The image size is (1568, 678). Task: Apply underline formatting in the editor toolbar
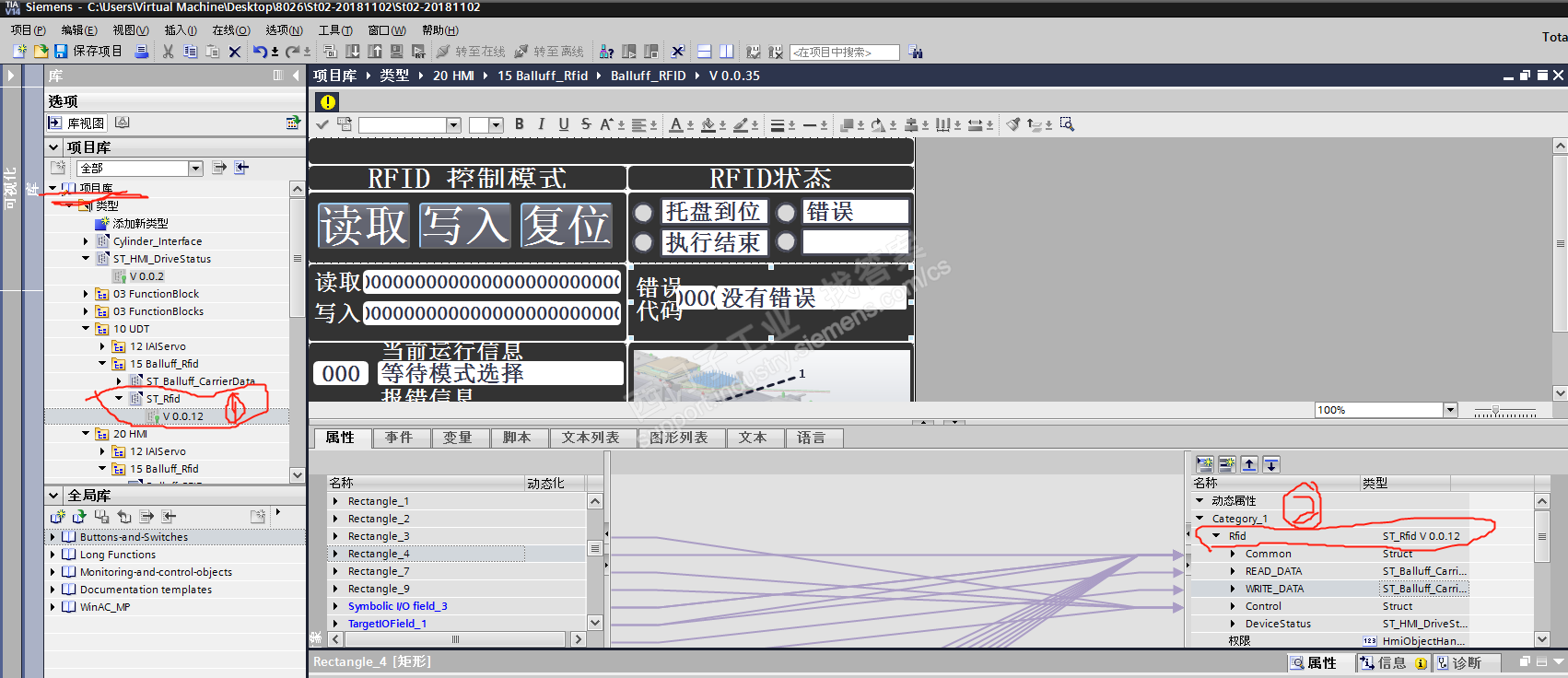coord(564,124)
